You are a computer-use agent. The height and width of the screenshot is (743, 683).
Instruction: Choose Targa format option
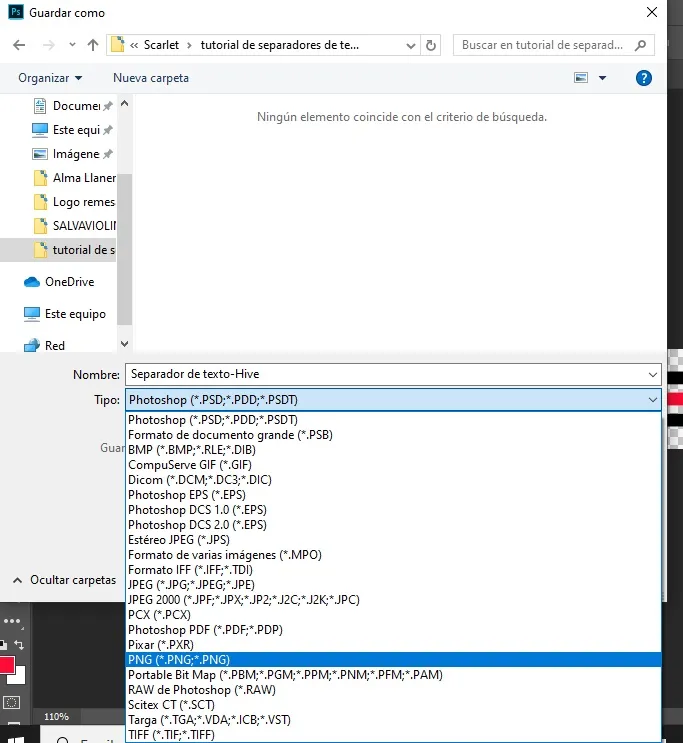(x=393, y=720)
